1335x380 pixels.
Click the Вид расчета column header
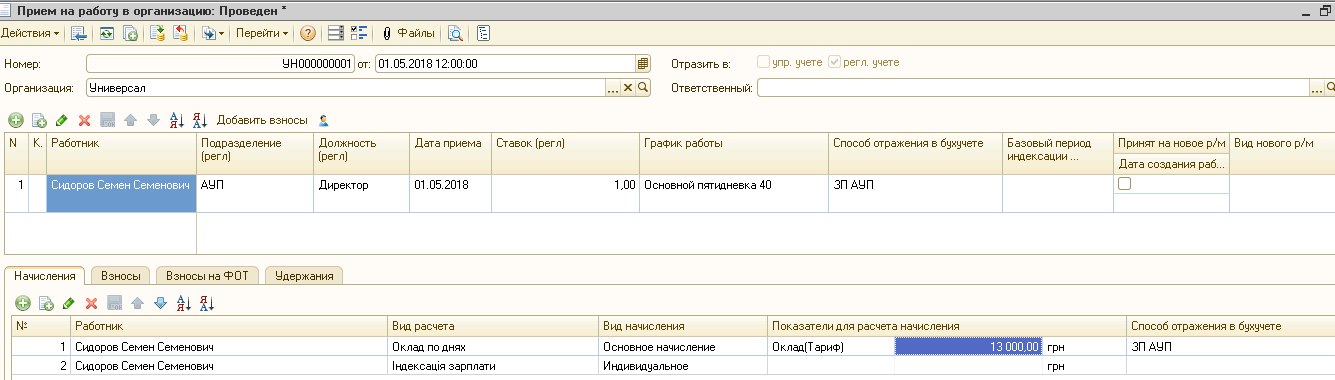[x=494, y=326]
